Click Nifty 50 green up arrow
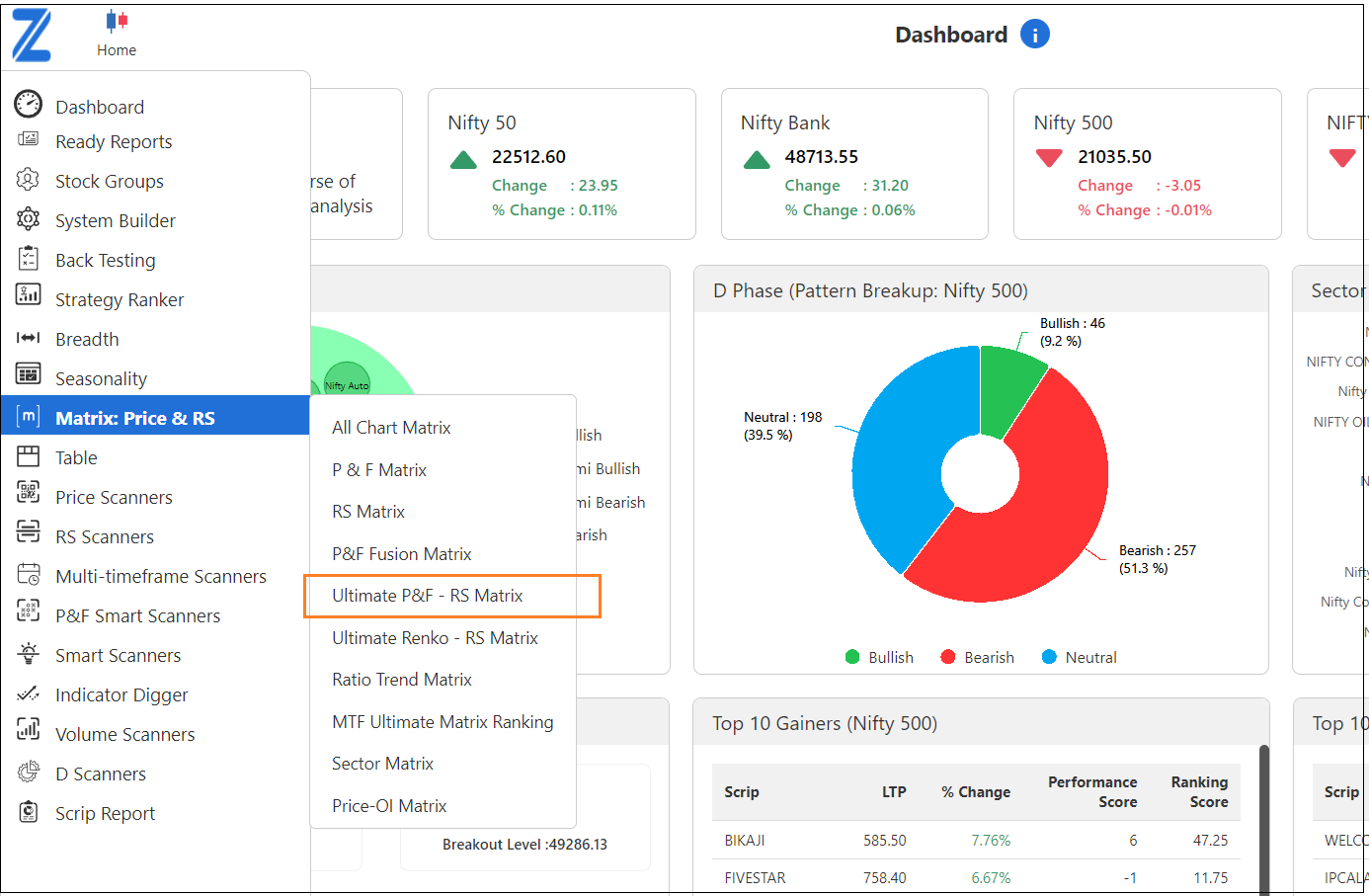Viewport: 1369px width, 896px height. point(463,160)
